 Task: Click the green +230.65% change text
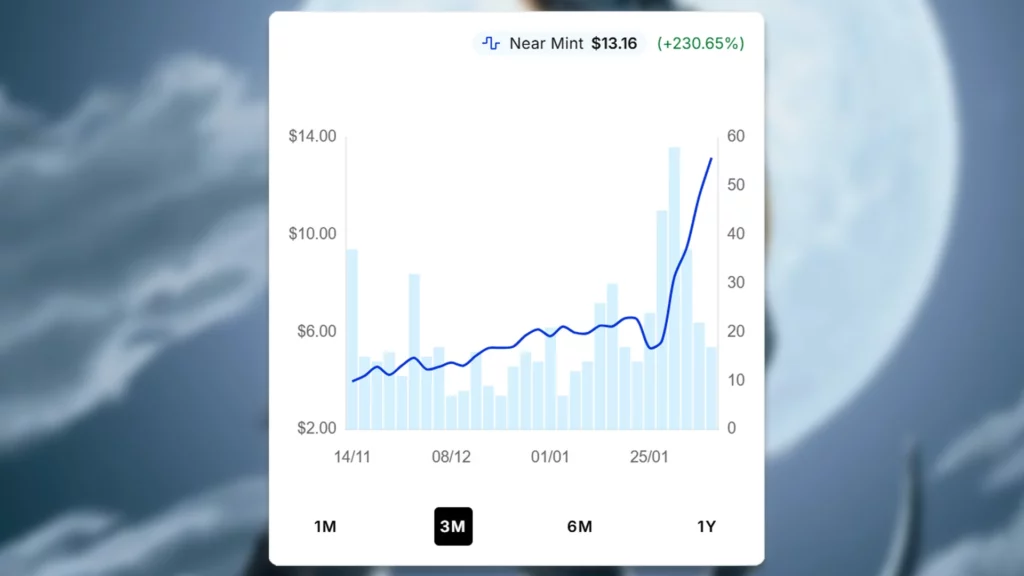coord(700,44)
